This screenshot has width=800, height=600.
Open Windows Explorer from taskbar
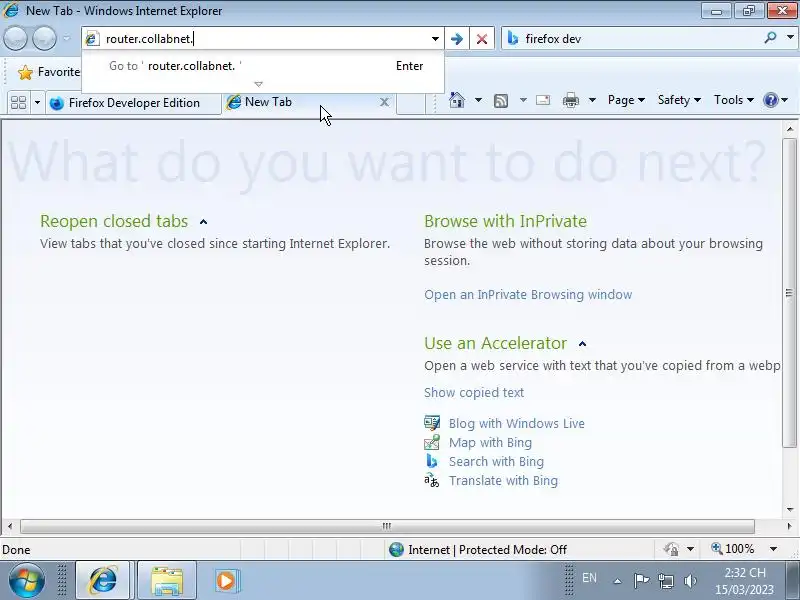tap(166, 581)
